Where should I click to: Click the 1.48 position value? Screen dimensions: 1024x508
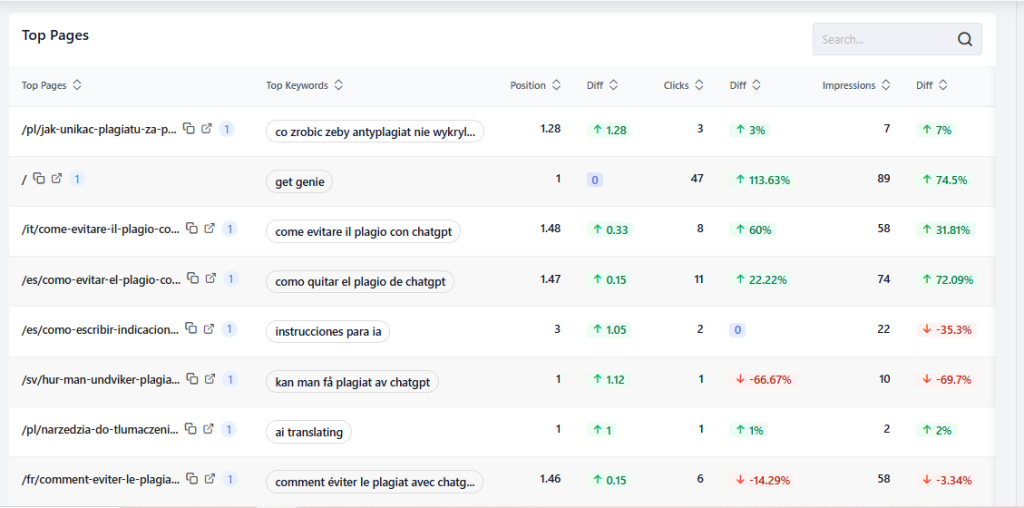click(x=551, y=229)
